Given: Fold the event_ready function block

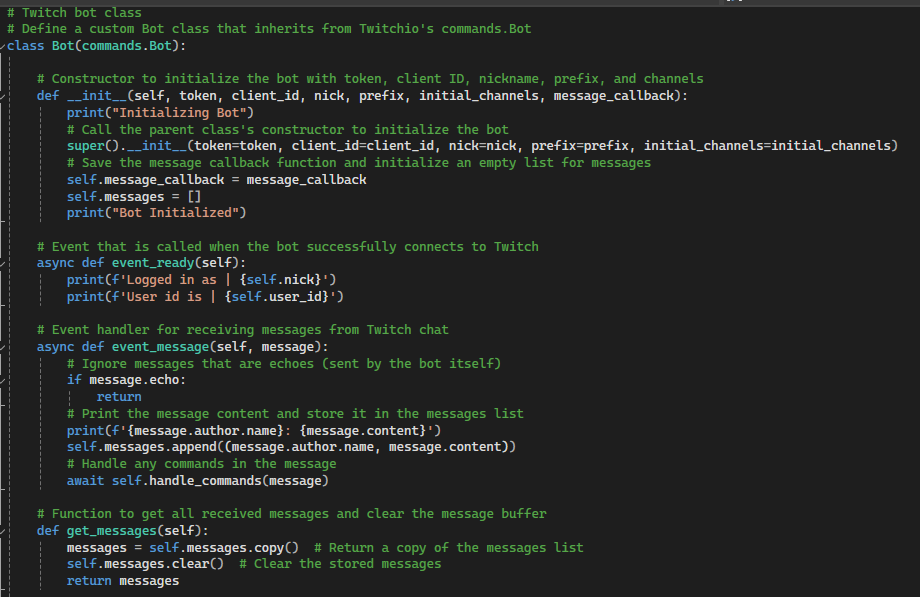Looking at the screenshot, I should tap(4, 263).
